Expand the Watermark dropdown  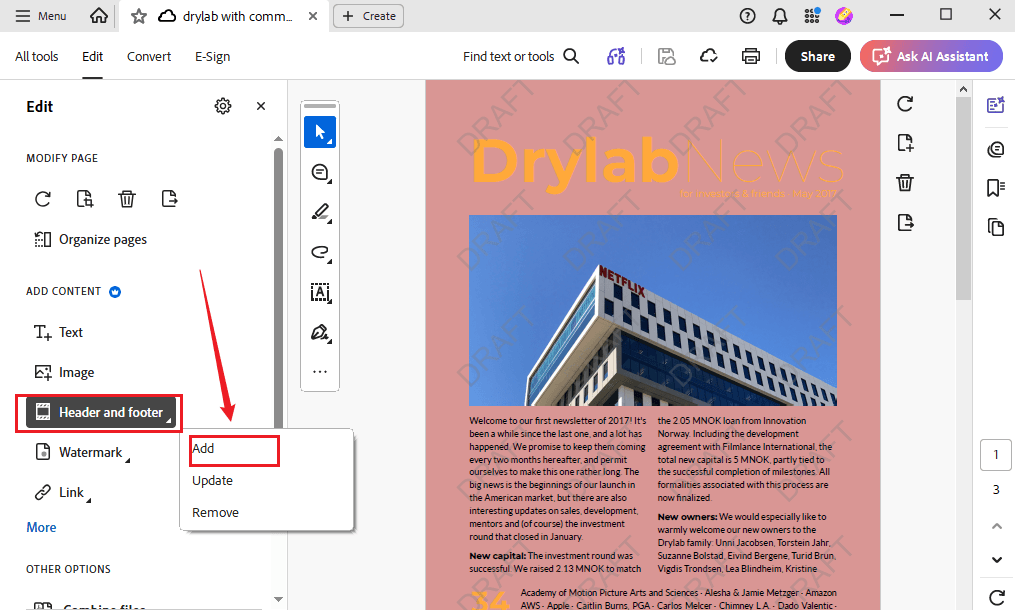[82, 452]
